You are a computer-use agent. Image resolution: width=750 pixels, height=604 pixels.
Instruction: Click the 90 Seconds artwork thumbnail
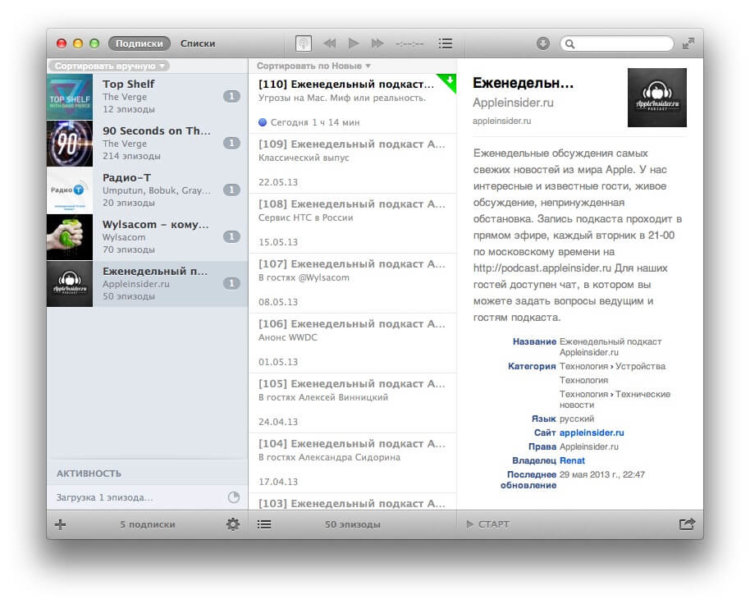[70, 143]
